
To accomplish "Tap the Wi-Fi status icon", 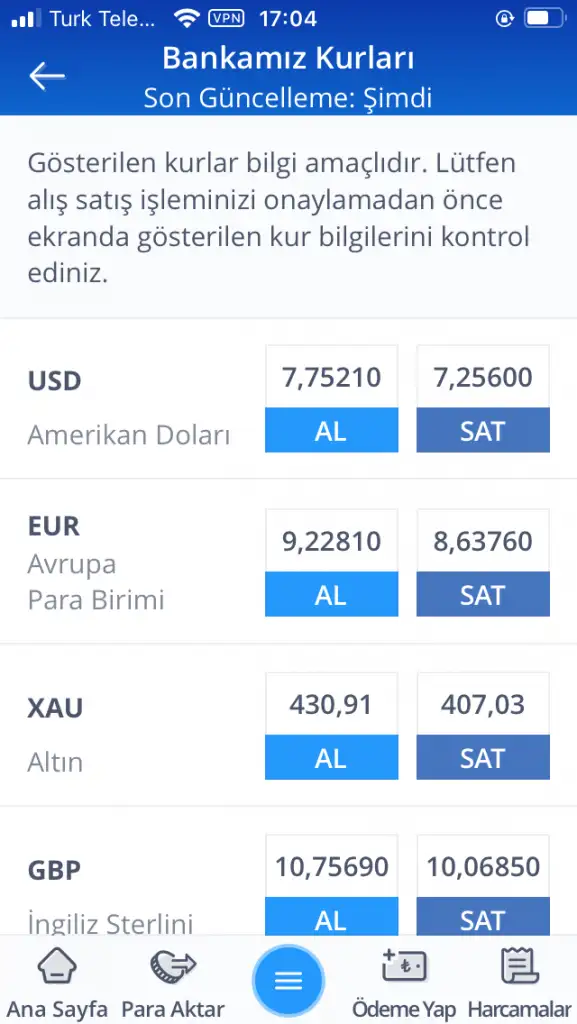I will [x=187, y=18].
